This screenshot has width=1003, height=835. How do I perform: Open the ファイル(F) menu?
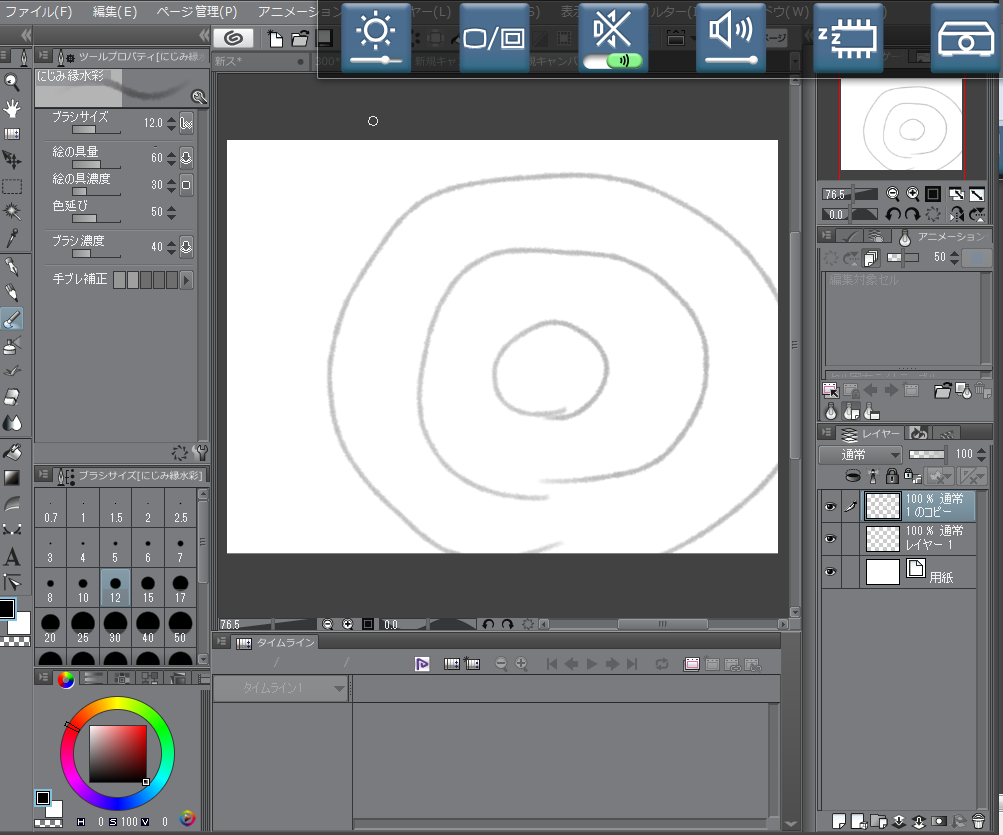point(39,12)
